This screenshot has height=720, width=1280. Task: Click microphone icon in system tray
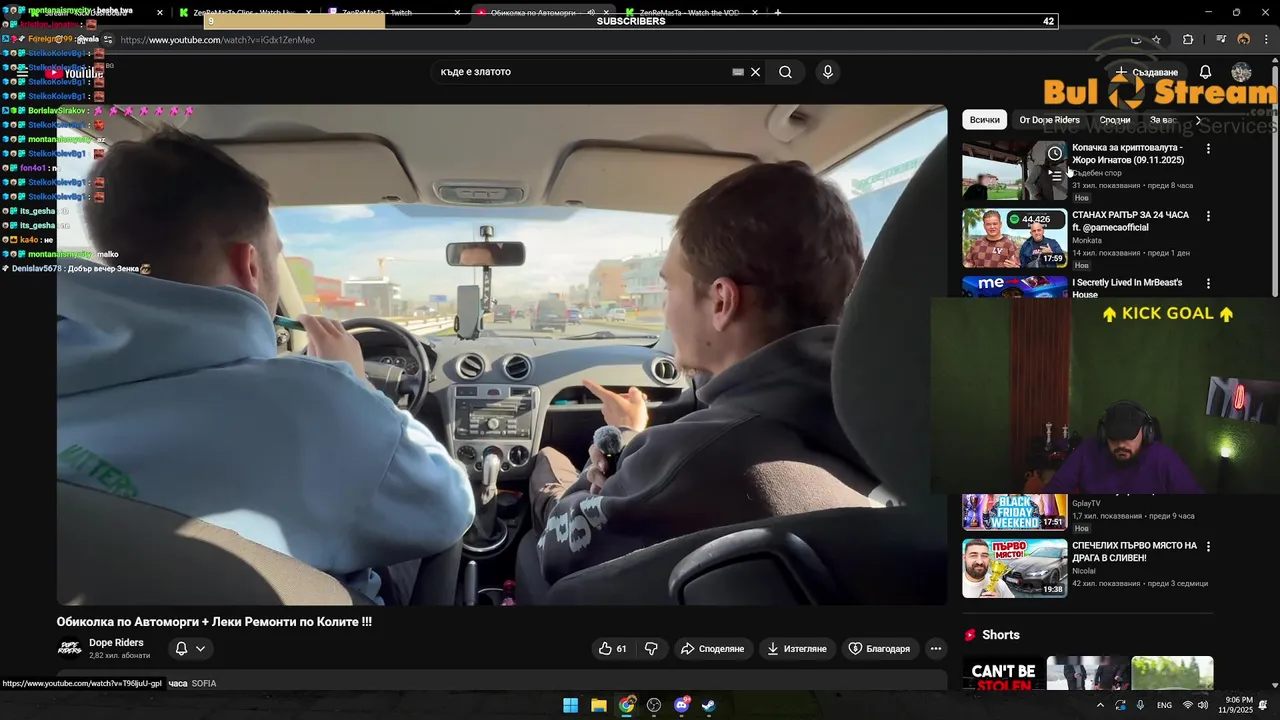pos(1140,705)
